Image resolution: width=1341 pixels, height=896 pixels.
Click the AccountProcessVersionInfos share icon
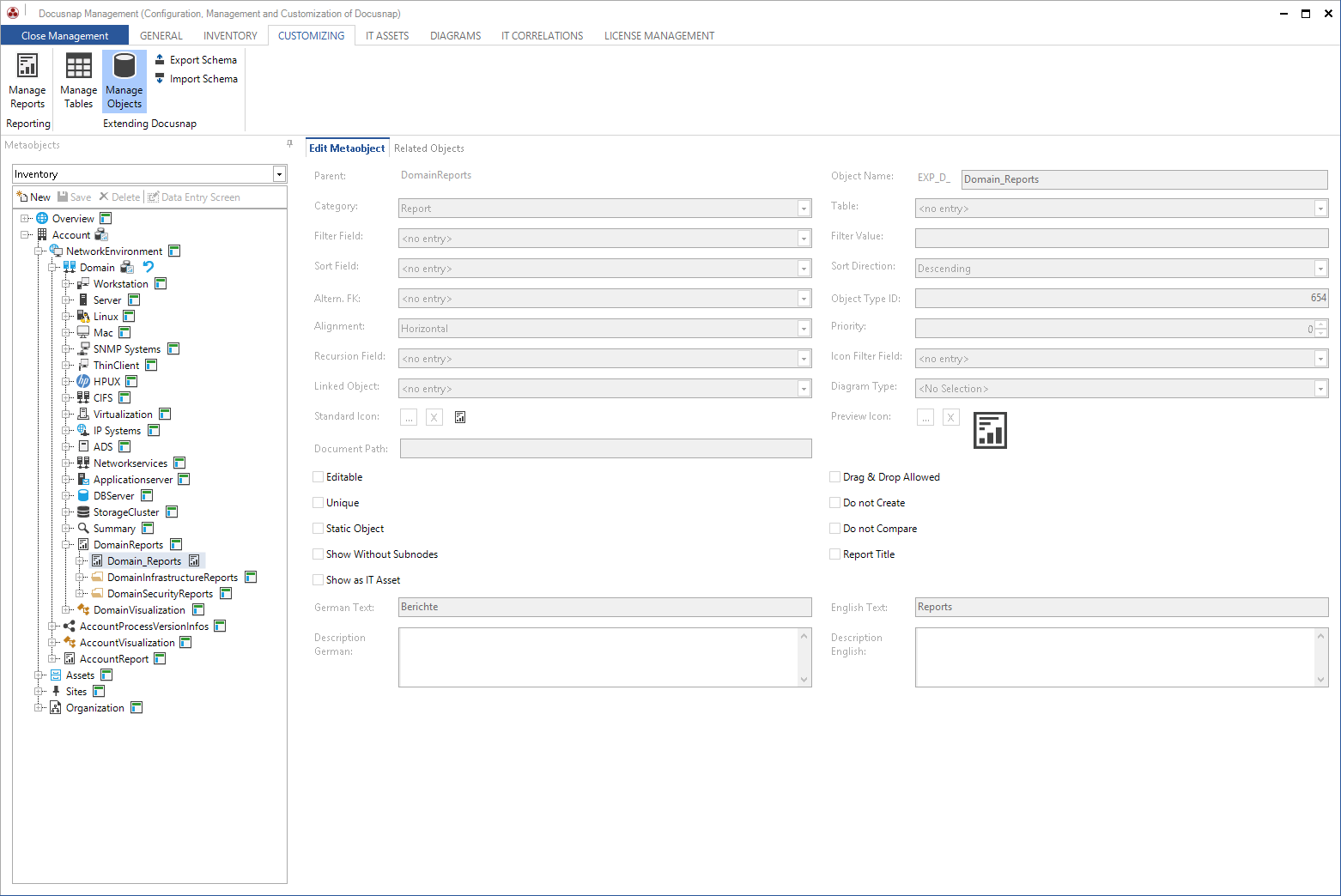coord(70,626)
